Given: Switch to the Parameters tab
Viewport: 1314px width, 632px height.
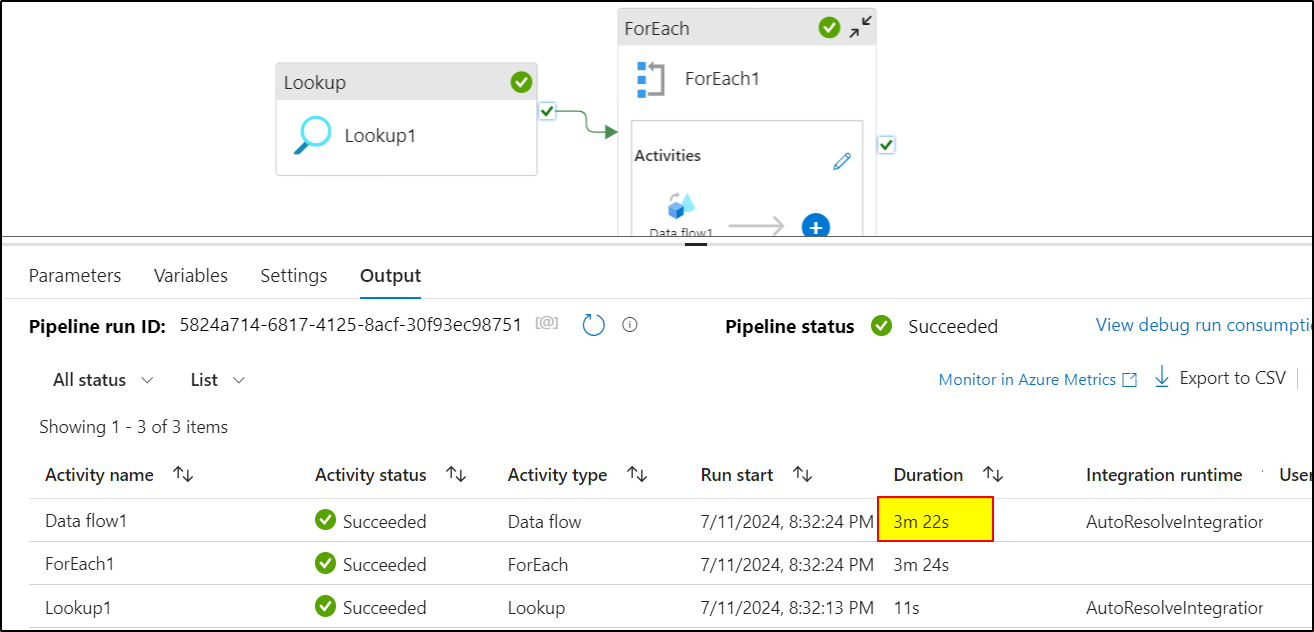Looking at the screenshot, I should [x=75, y=276].
